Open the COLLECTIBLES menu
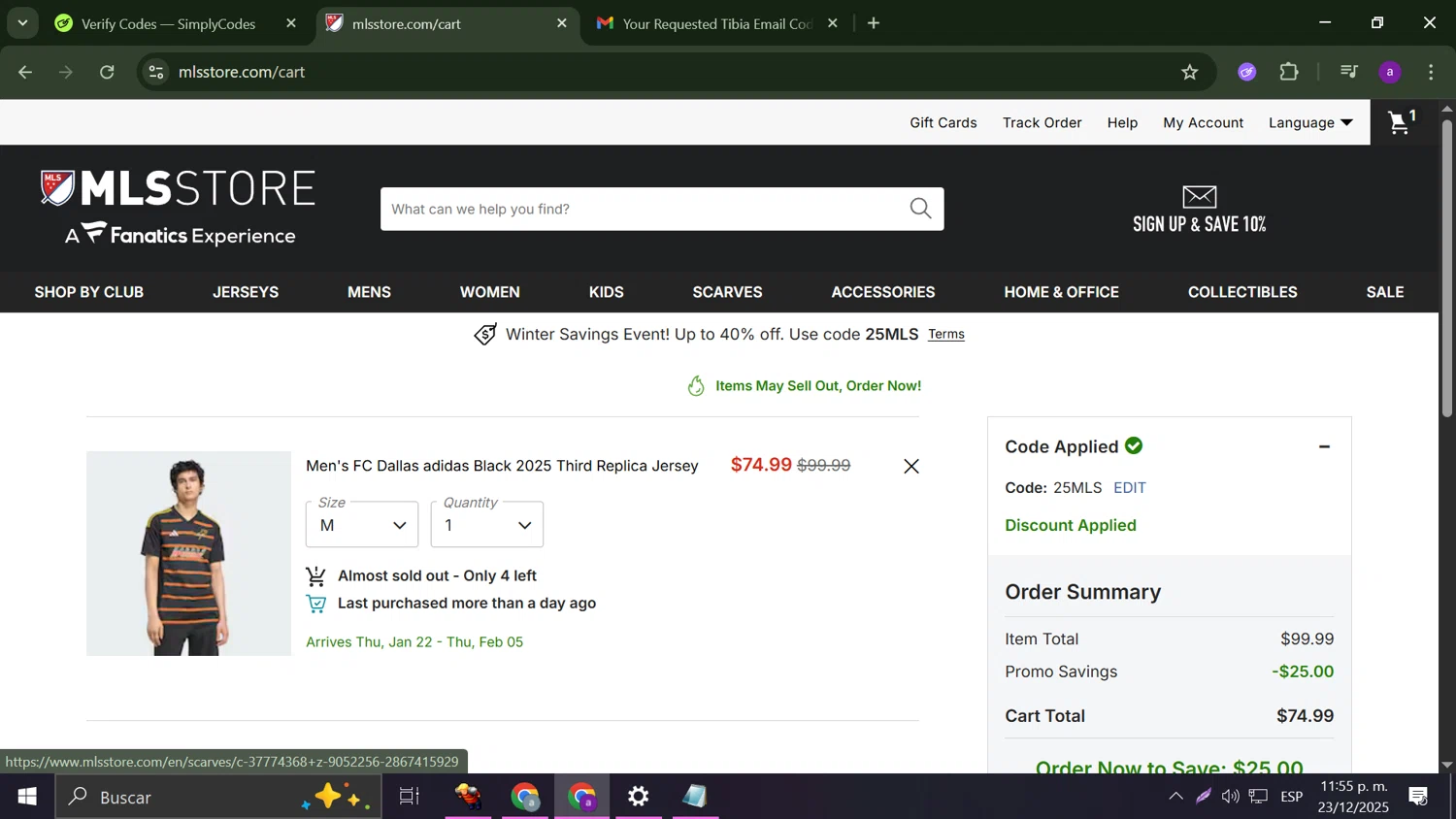The image size is (1456, 819). pyautogui.click(x=1242, y=292)
